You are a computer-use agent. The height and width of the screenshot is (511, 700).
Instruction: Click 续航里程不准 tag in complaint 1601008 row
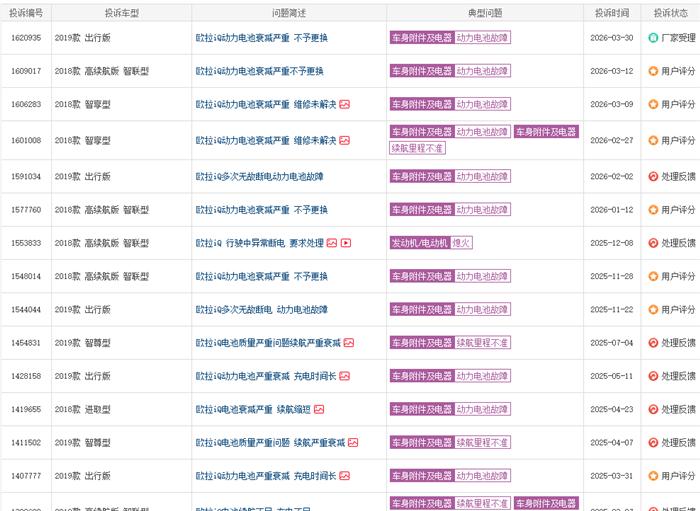tap(420, 148)
